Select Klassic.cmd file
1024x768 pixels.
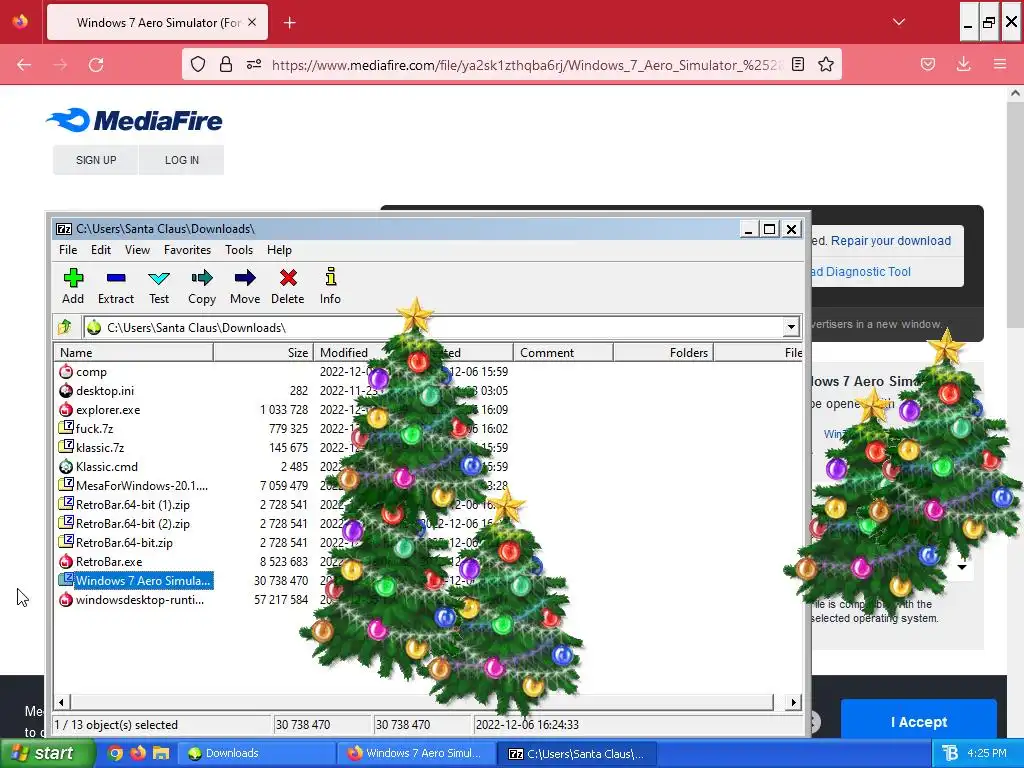[x=98, y=466]
